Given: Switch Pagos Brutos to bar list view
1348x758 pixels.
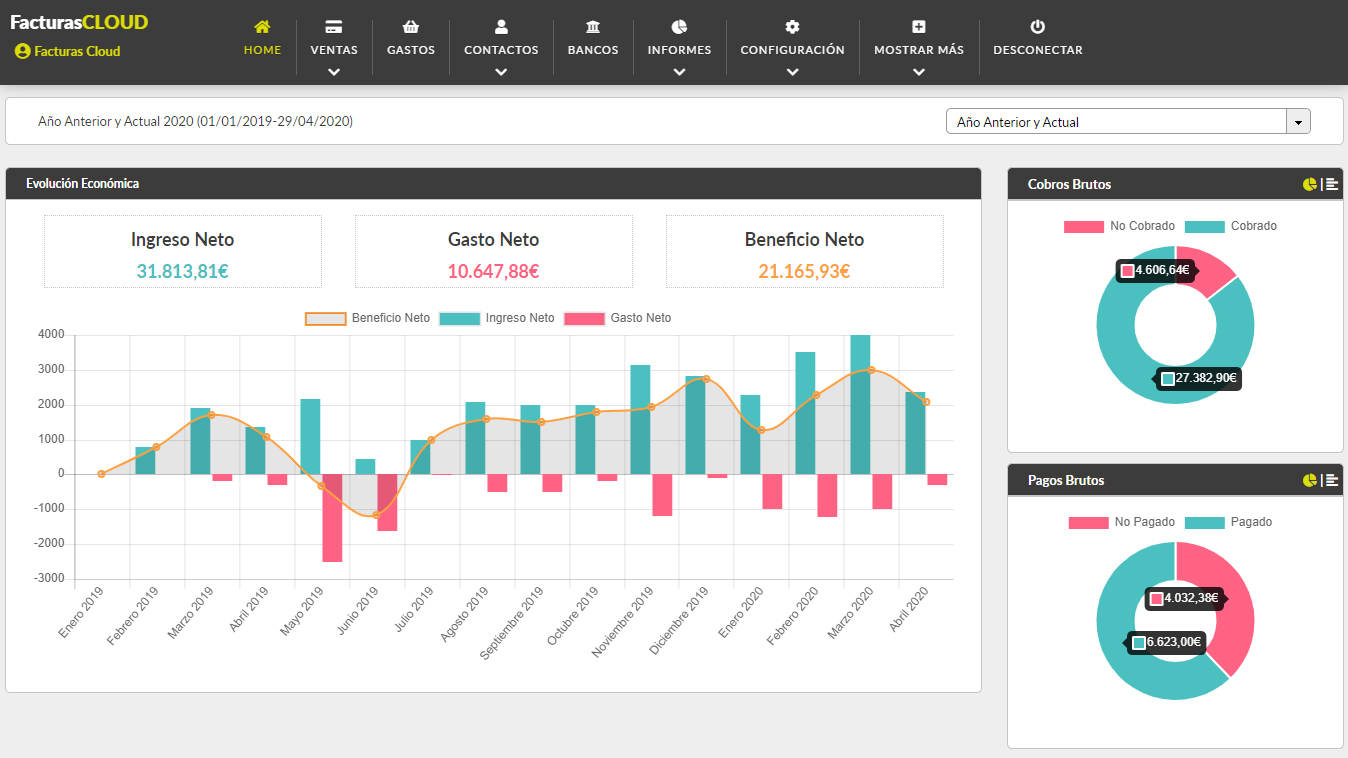Looking at the screenshot, I should (1332, 480).
